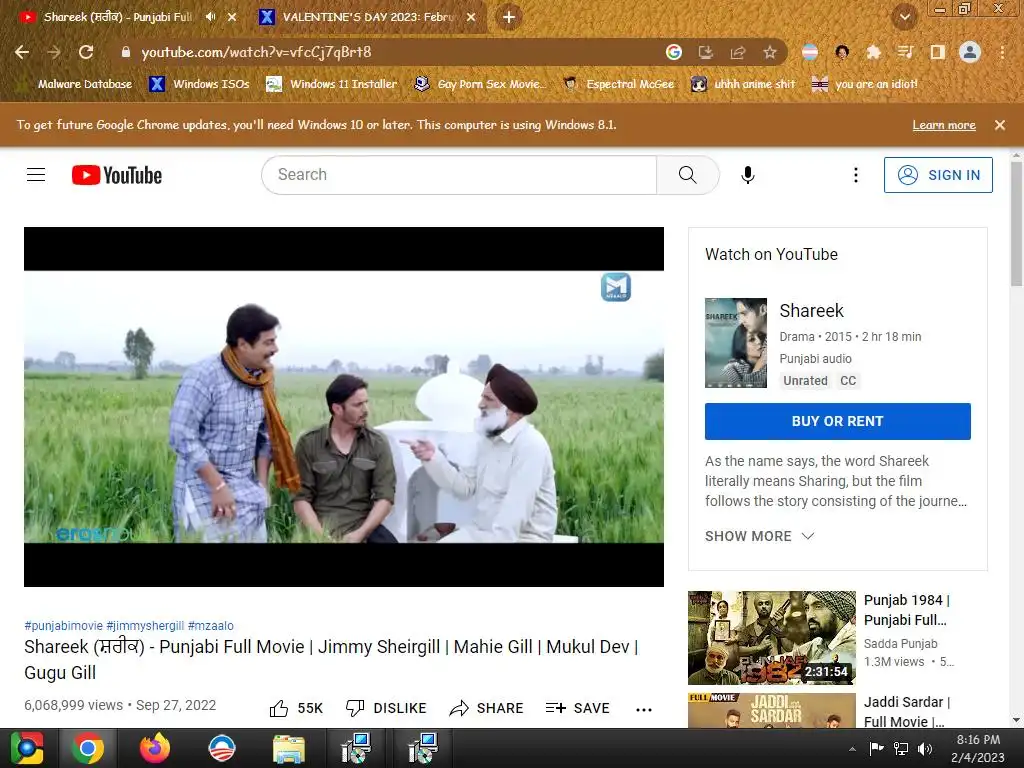
Task: Open the Sadda Punjab channel name
Action: (x=901, y=643)
